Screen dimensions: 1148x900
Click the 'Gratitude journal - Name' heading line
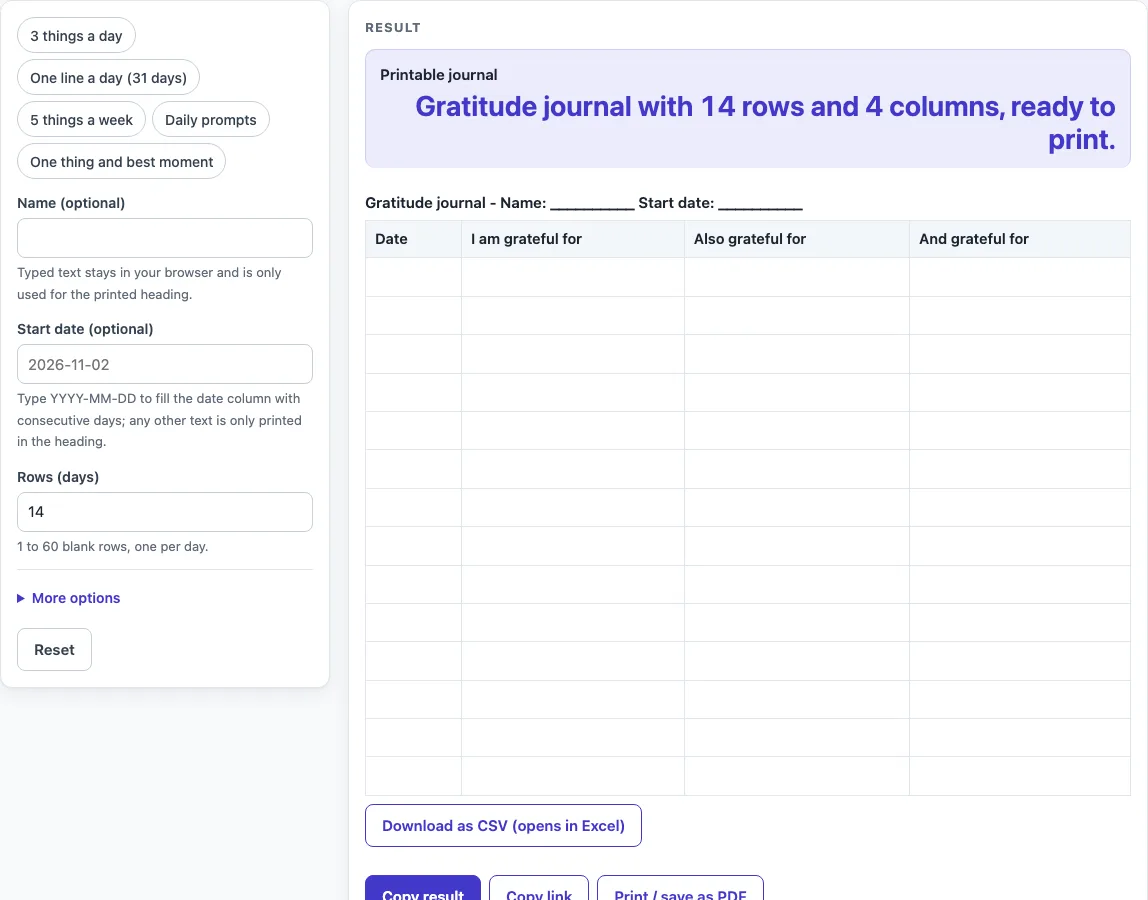click(584, 203)
